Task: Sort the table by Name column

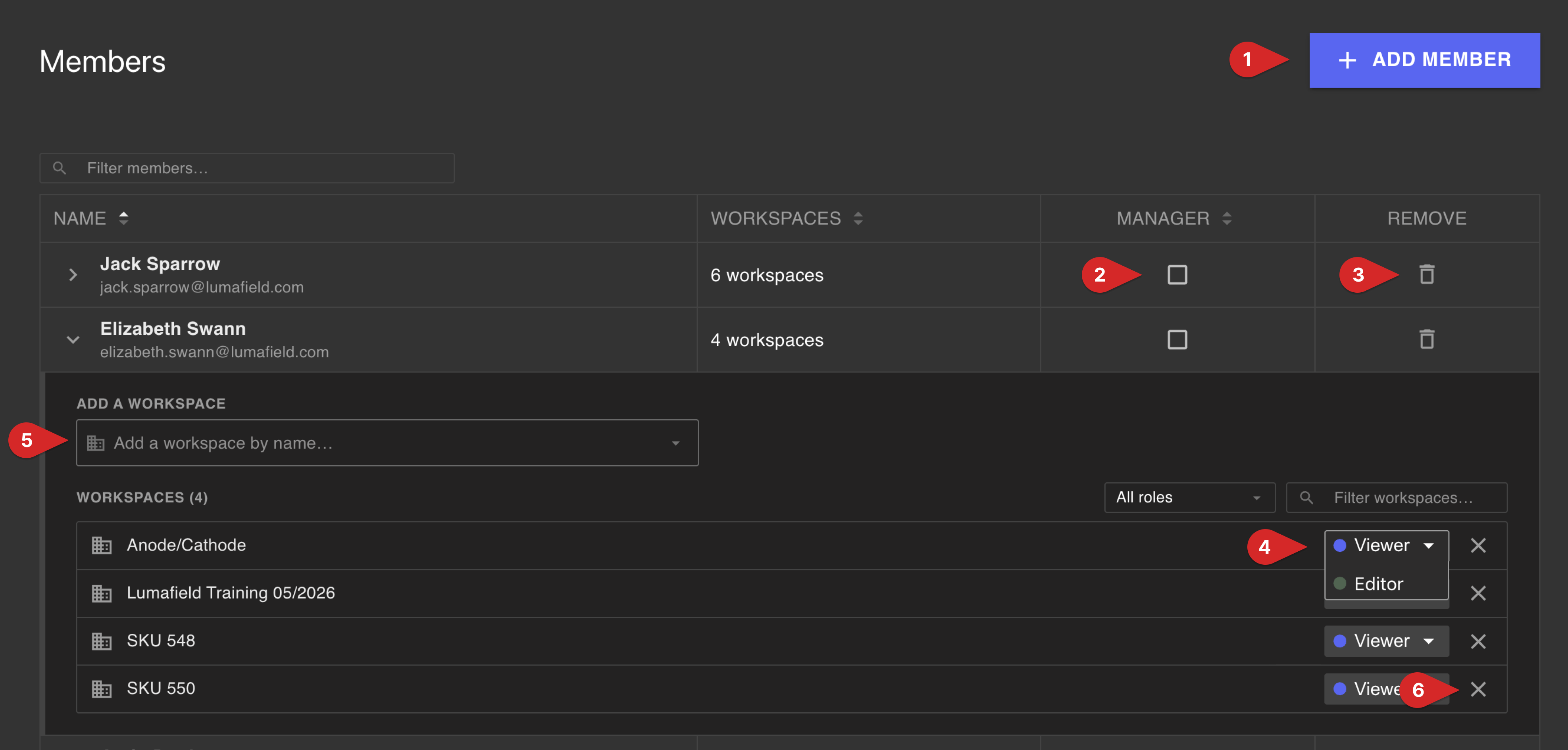Action: tap(123, 218)
